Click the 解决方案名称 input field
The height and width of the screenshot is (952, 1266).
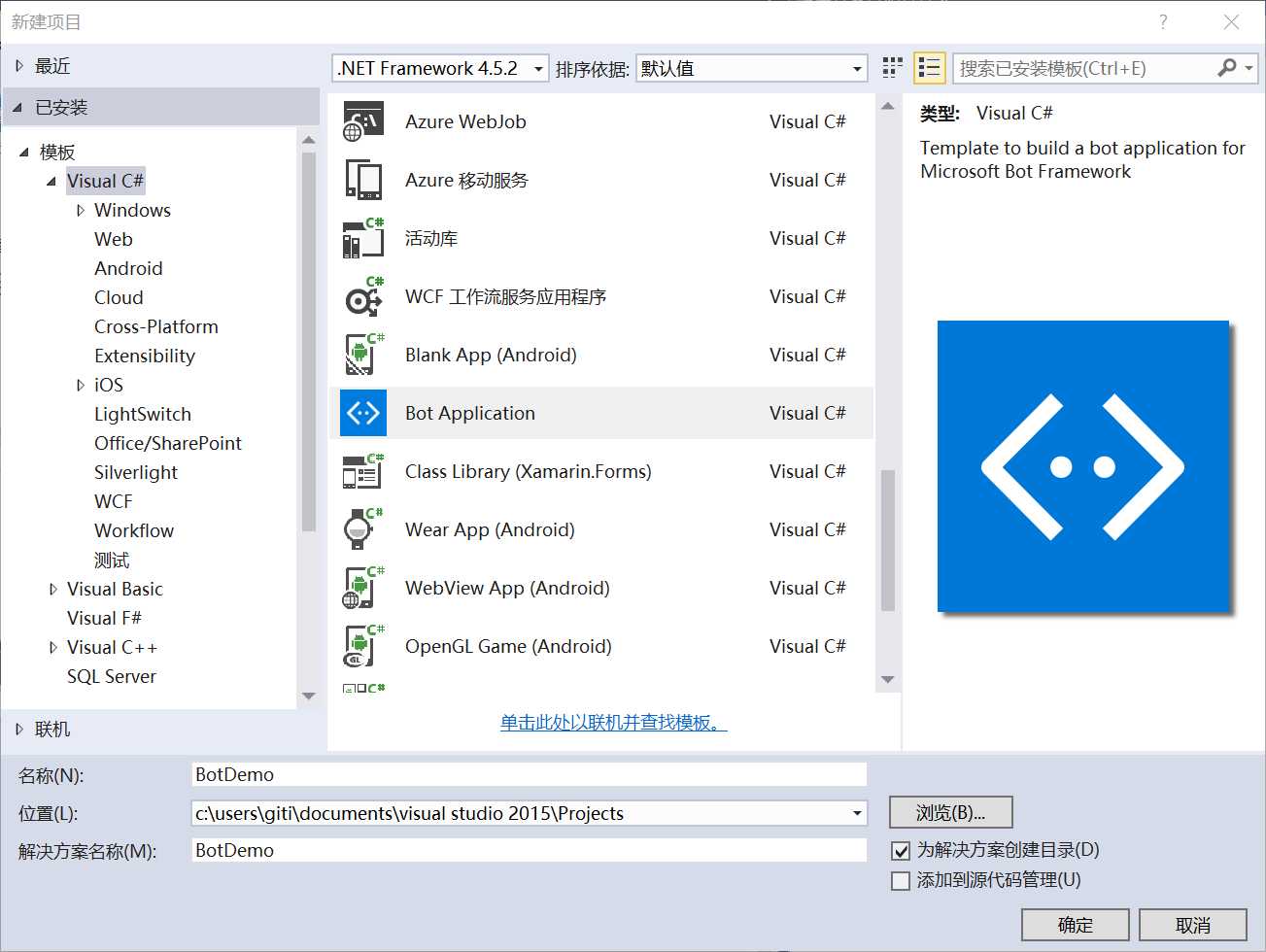click(530, 850)
